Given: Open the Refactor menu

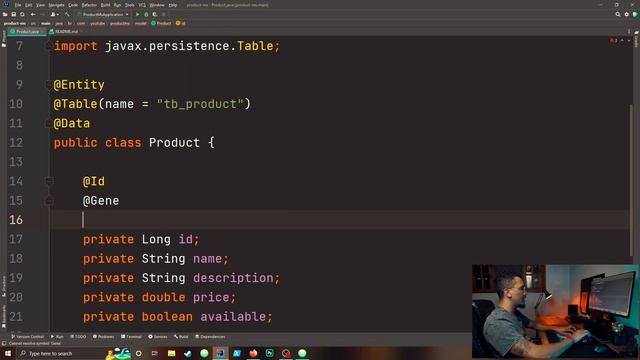Looking at the screenshot, I should (x=89, y=5).
